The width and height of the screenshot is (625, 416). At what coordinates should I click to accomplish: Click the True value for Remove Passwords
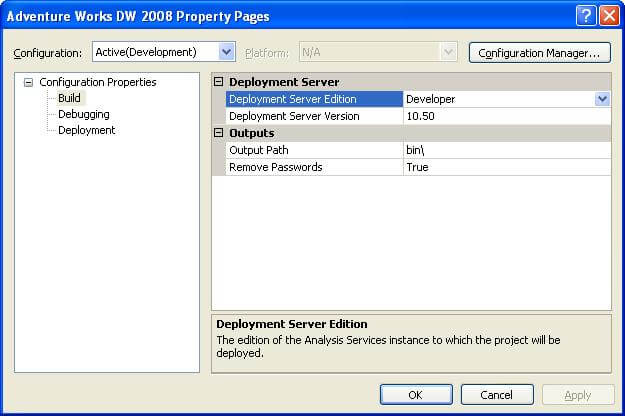507,167
